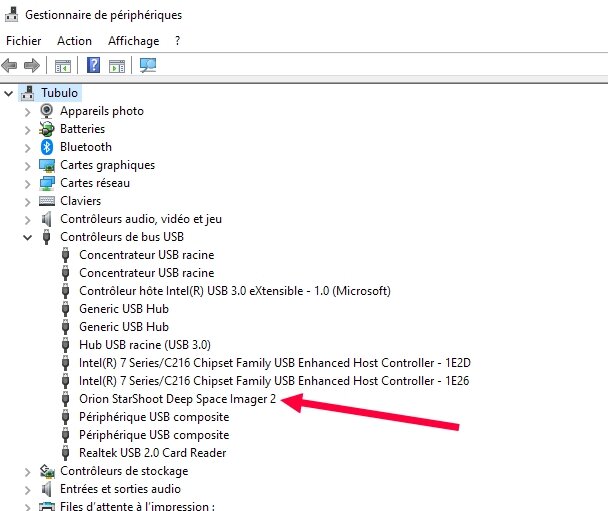Select the Cartes graphiques label
The image size is (608, 511).
(107, 165)
